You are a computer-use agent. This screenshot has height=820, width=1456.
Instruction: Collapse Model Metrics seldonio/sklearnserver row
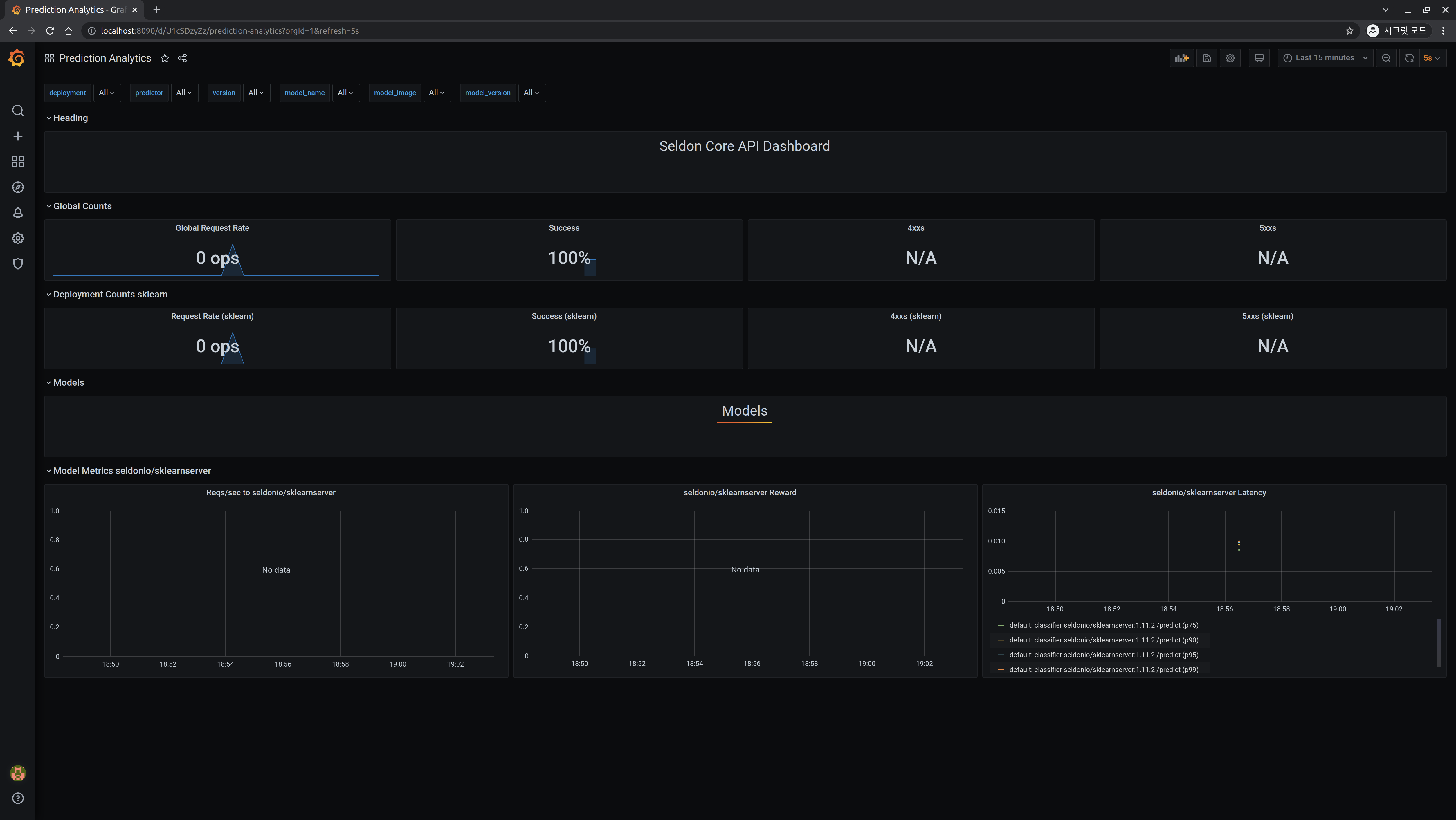point(128,471)
